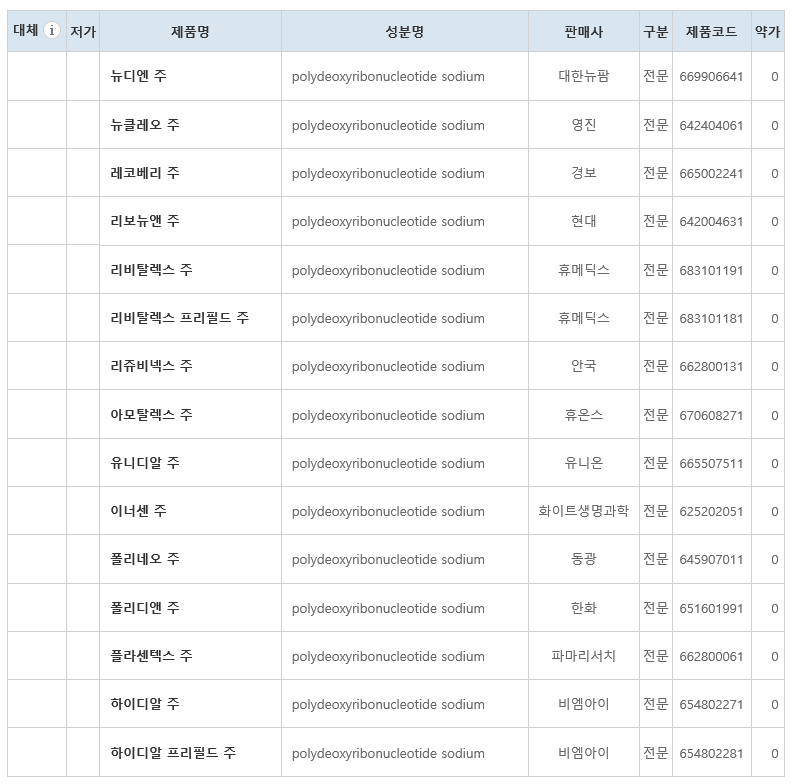Image resolution: width=792 pixels, height=784 pixels.
Task: Click seller 휴메딕스 in 리비탈렉스 프리필드 주 row
Action: click(x=583, y=318)
